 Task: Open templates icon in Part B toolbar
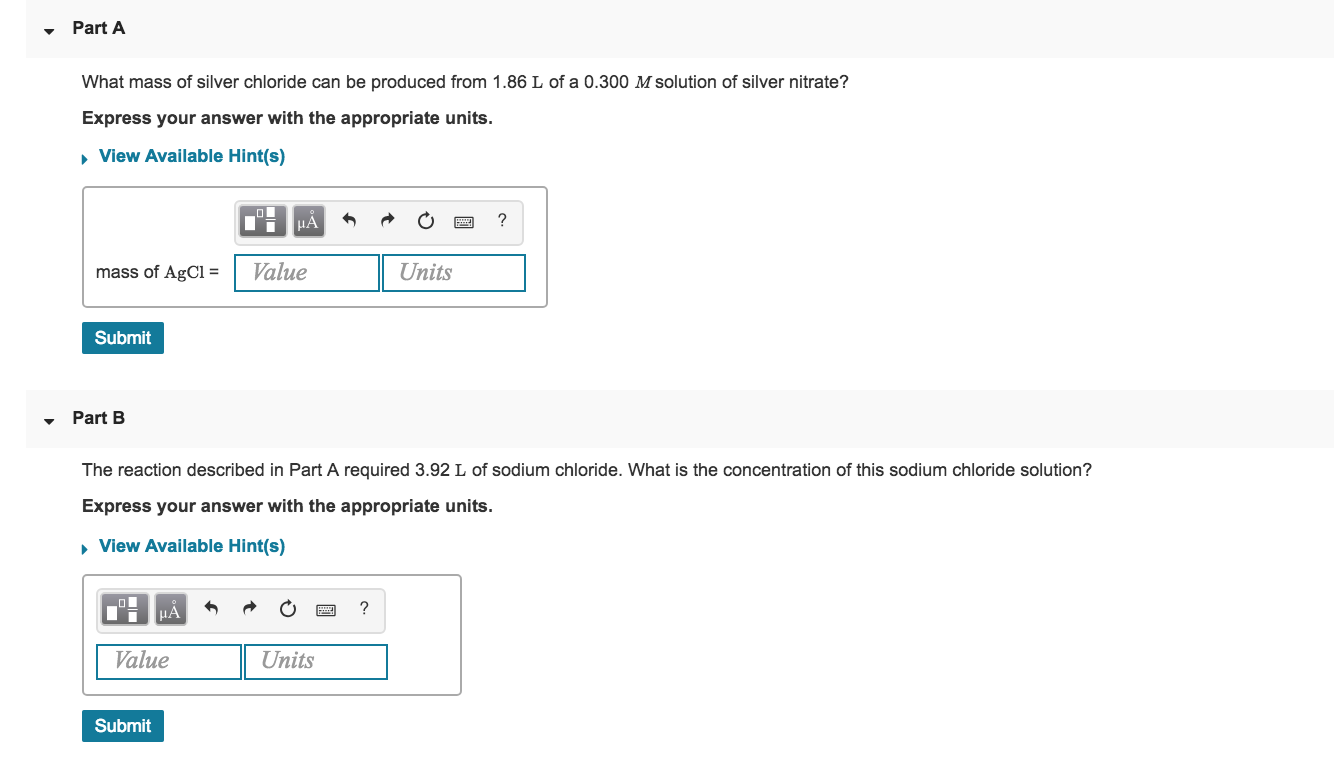[125, 609]
